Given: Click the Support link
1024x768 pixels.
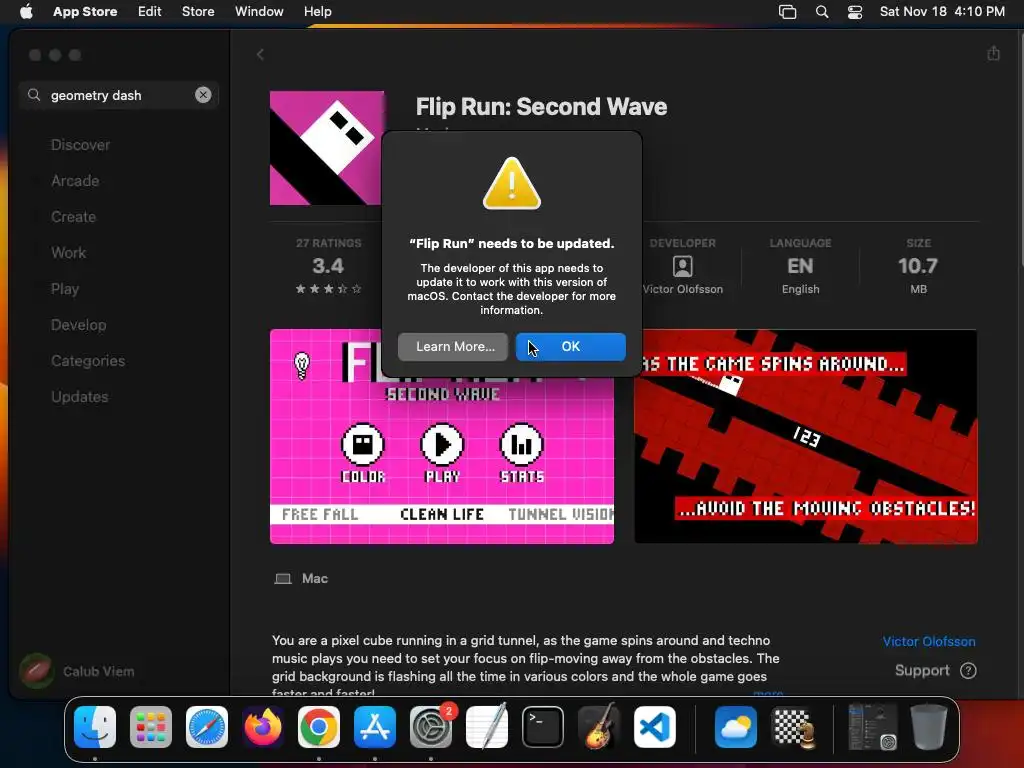Looking at the screenshot, I should click(x=921, y=671).
